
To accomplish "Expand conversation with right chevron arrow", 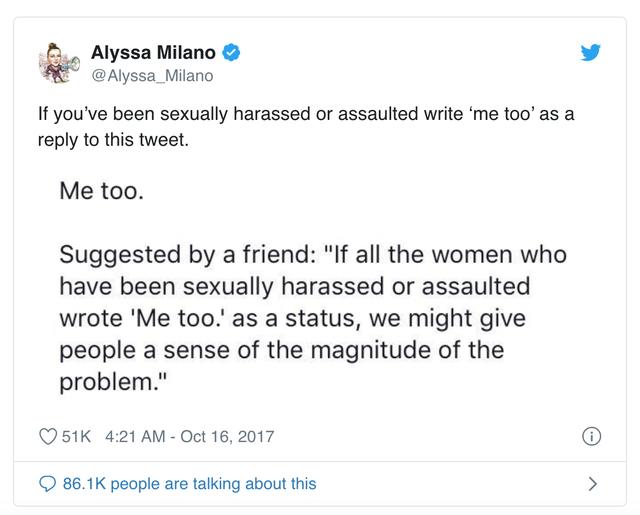I will [x=593, y=484].
